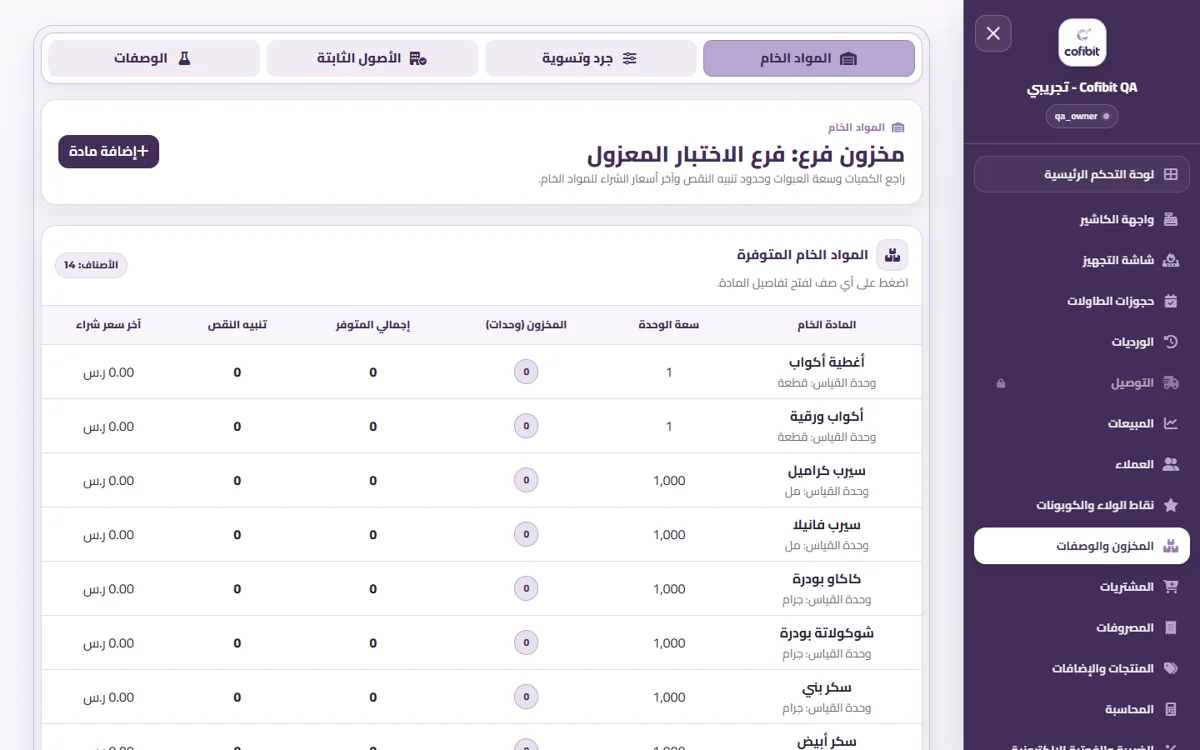Click building icon in الأصول الثابتة tab
Screen dimensions: 1200x750
(418, 59)
